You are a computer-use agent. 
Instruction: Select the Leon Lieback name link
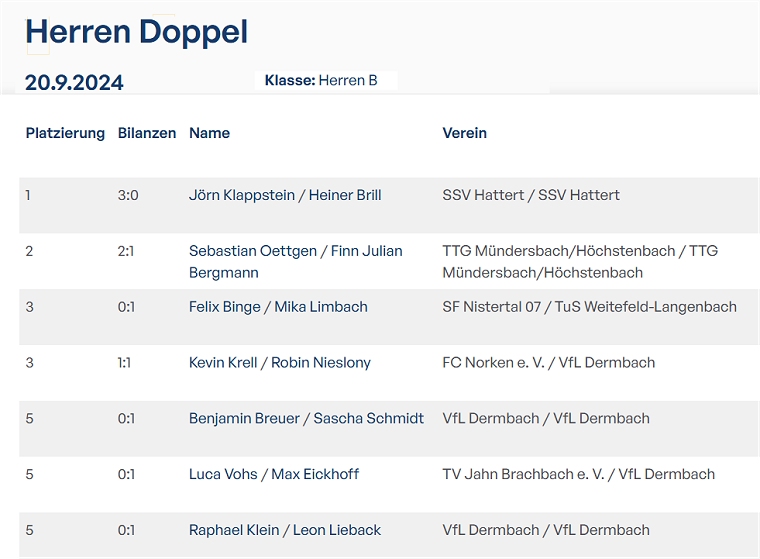[x=337, y=531]
